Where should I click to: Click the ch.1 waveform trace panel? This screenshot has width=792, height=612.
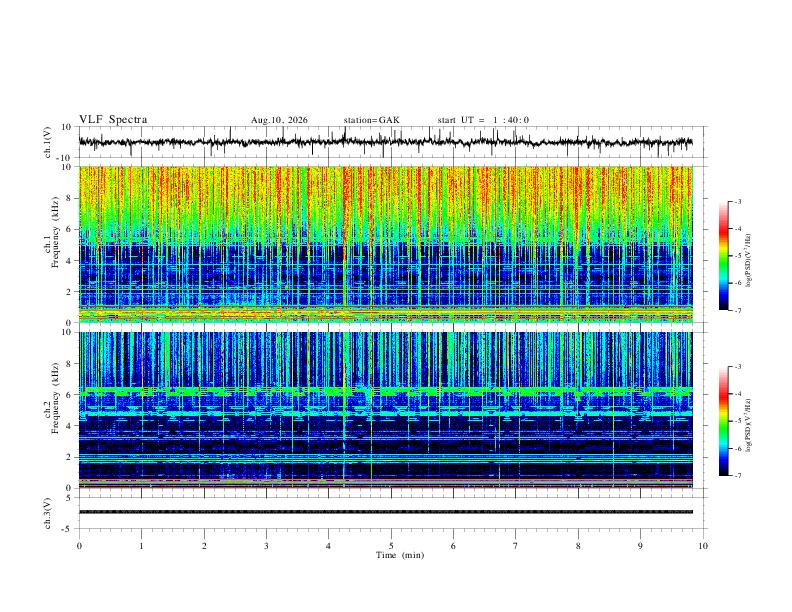tap(386, 142)
